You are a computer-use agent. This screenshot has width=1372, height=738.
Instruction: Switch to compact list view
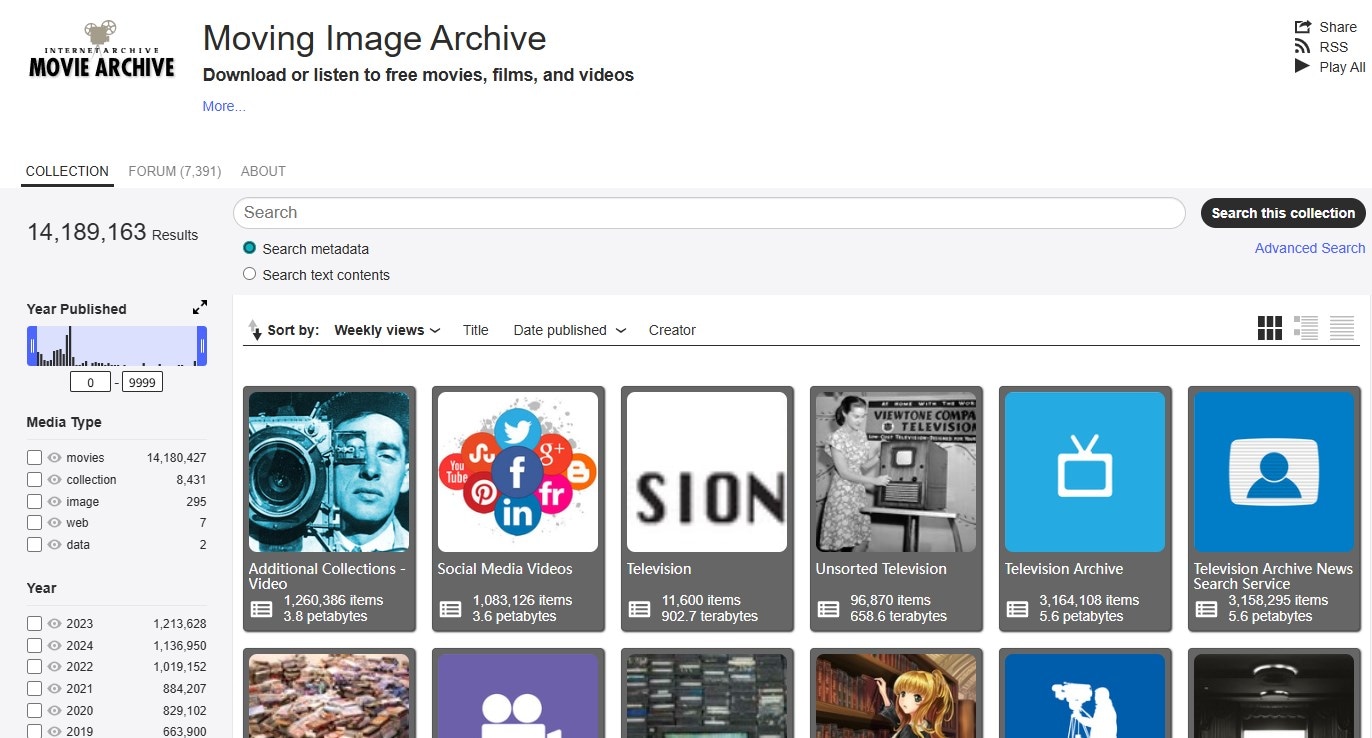tap(1341, 328)
